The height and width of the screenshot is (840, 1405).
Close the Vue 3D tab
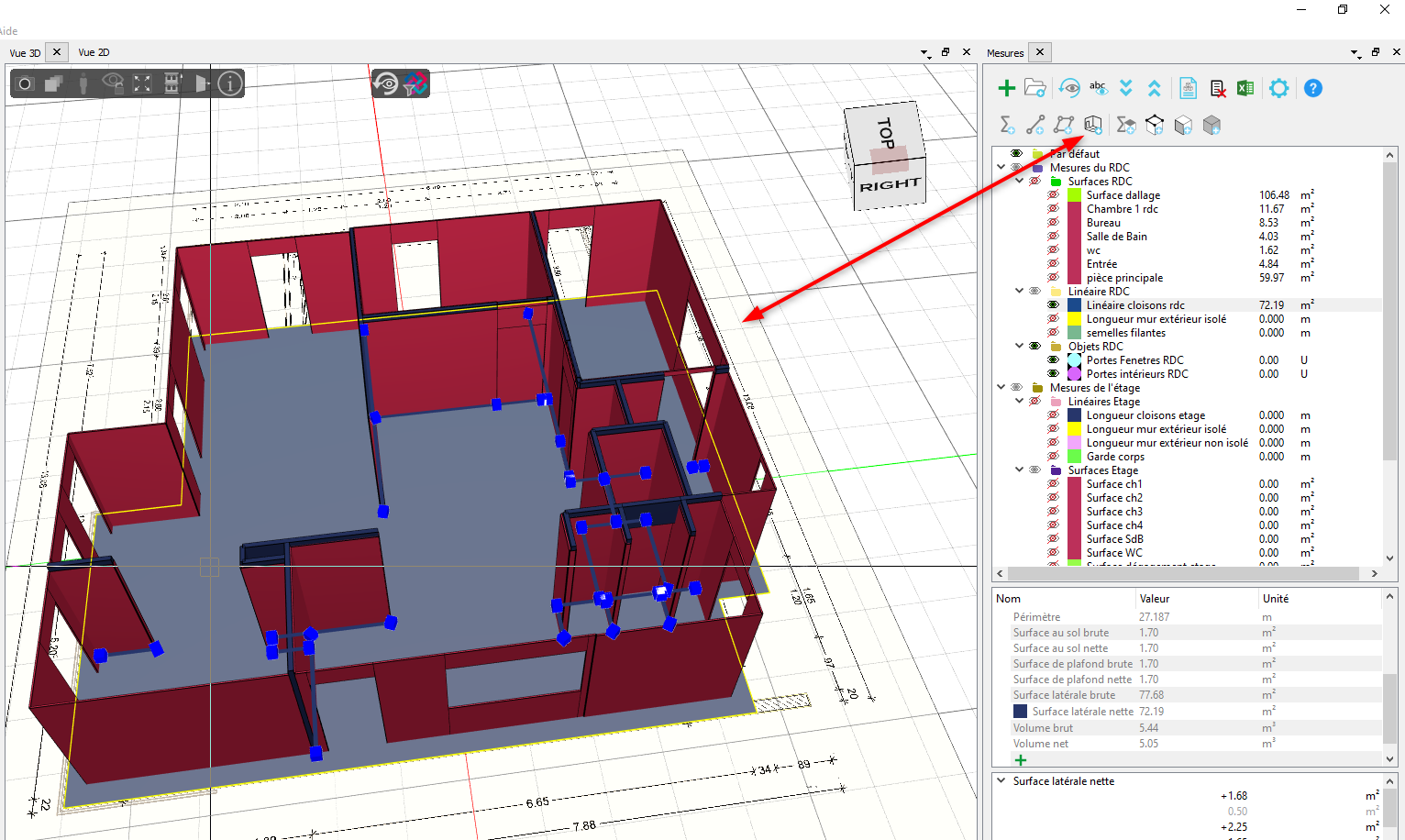(x=57, y=52)
